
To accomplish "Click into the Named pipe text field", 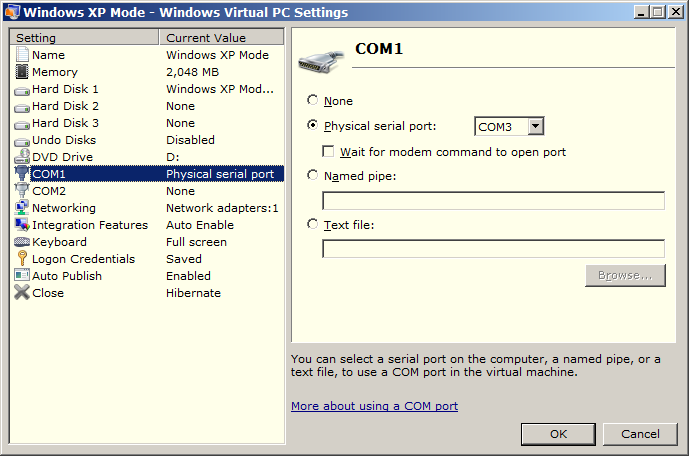I will pos(493,201).
